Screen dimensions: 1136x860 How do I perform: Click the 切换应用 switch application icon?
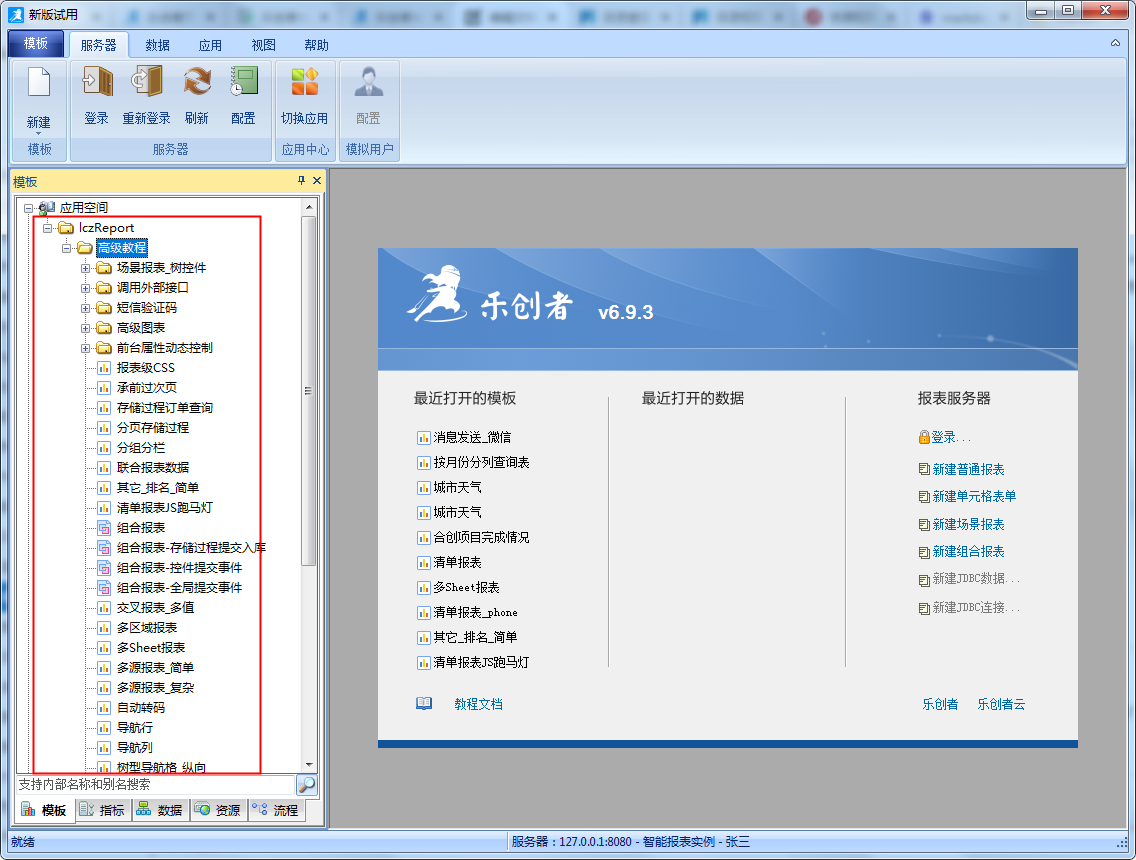coord(304,82)
